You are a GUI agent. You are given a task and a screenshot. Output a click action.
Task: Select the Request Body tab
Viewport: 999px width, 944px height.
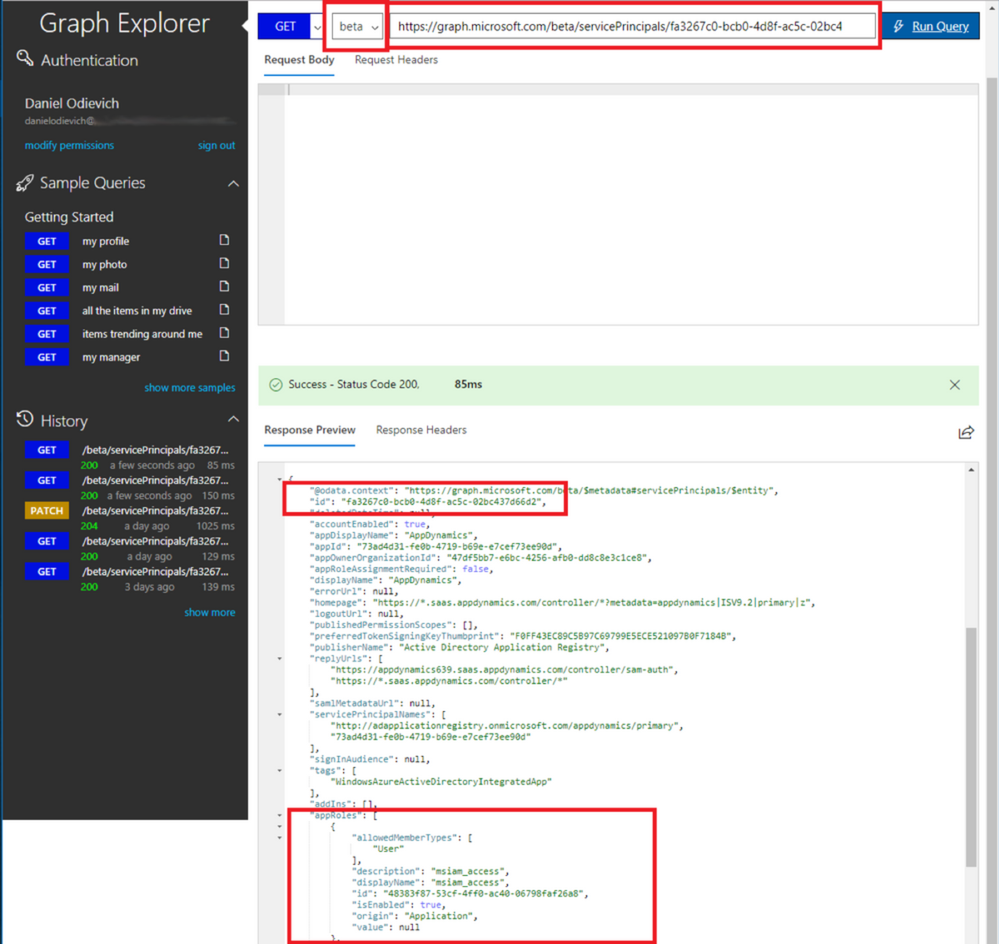click(x=299, y=60)
